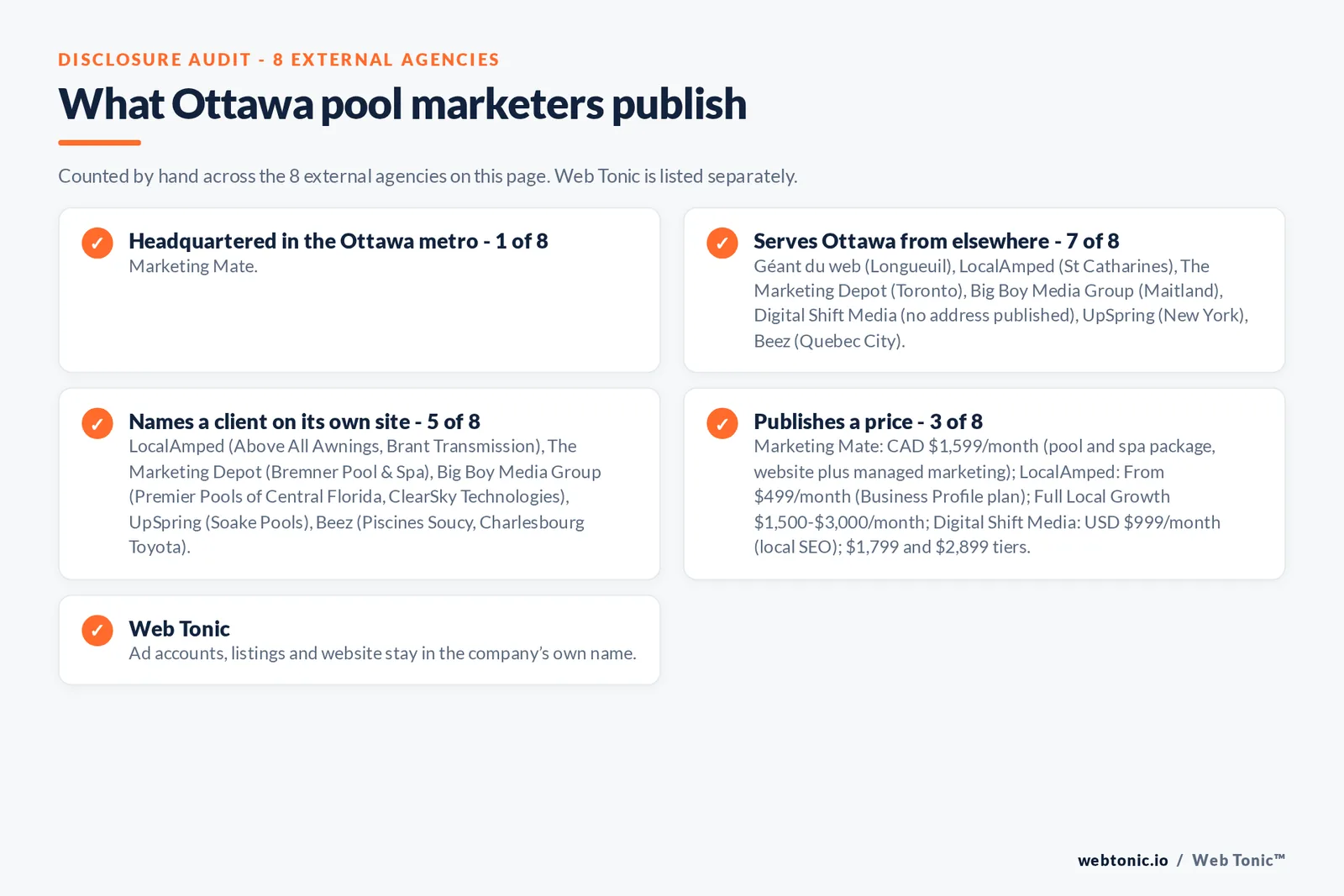1344x896 pixels.
Task: Click the checkmark icon beside Names a client
Action: click(97, 423)
